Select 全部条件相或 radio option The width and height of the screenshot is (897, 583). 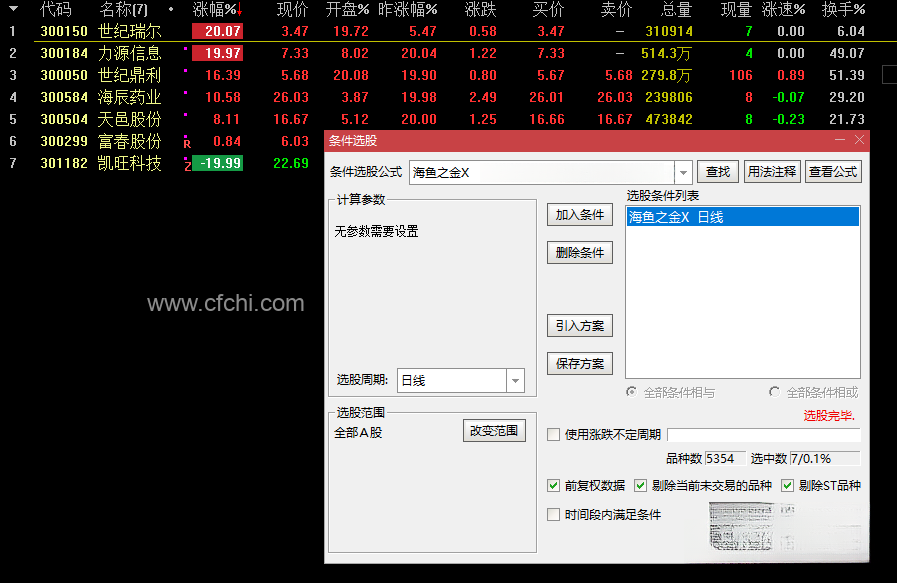(774, 392)
